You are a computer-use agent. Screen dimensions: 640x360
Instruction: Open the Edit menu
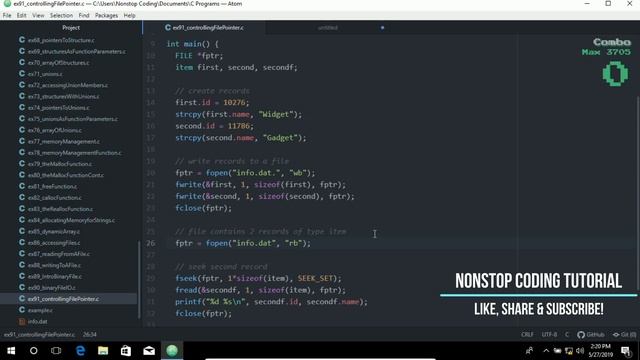[x=22, y=16]
